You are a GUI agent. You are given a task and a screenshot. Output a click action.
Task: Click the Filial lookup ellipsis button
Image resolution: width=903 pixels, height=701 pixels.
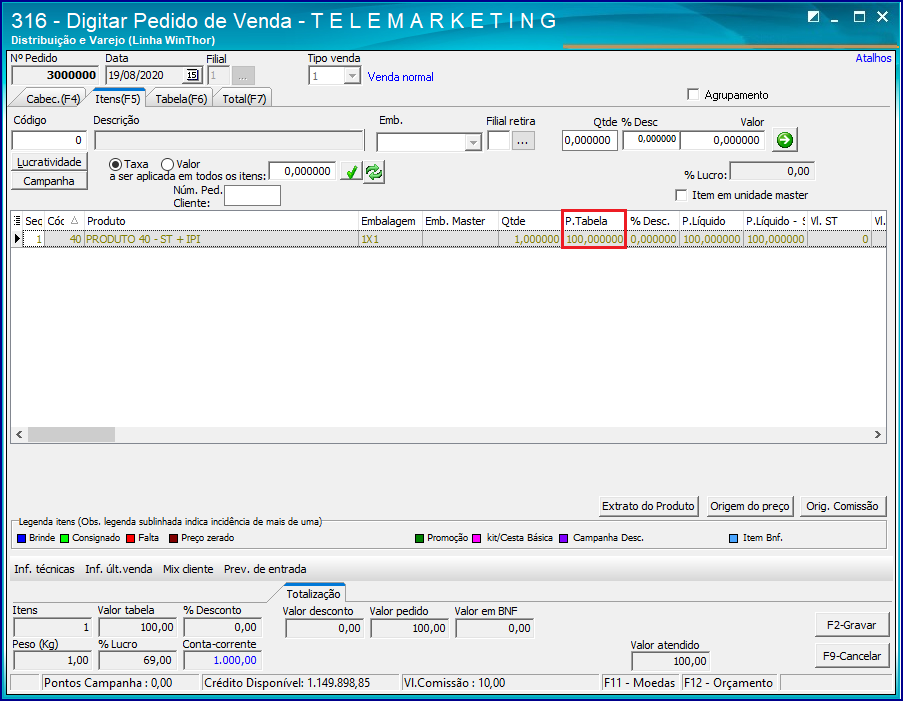(243, 75)
